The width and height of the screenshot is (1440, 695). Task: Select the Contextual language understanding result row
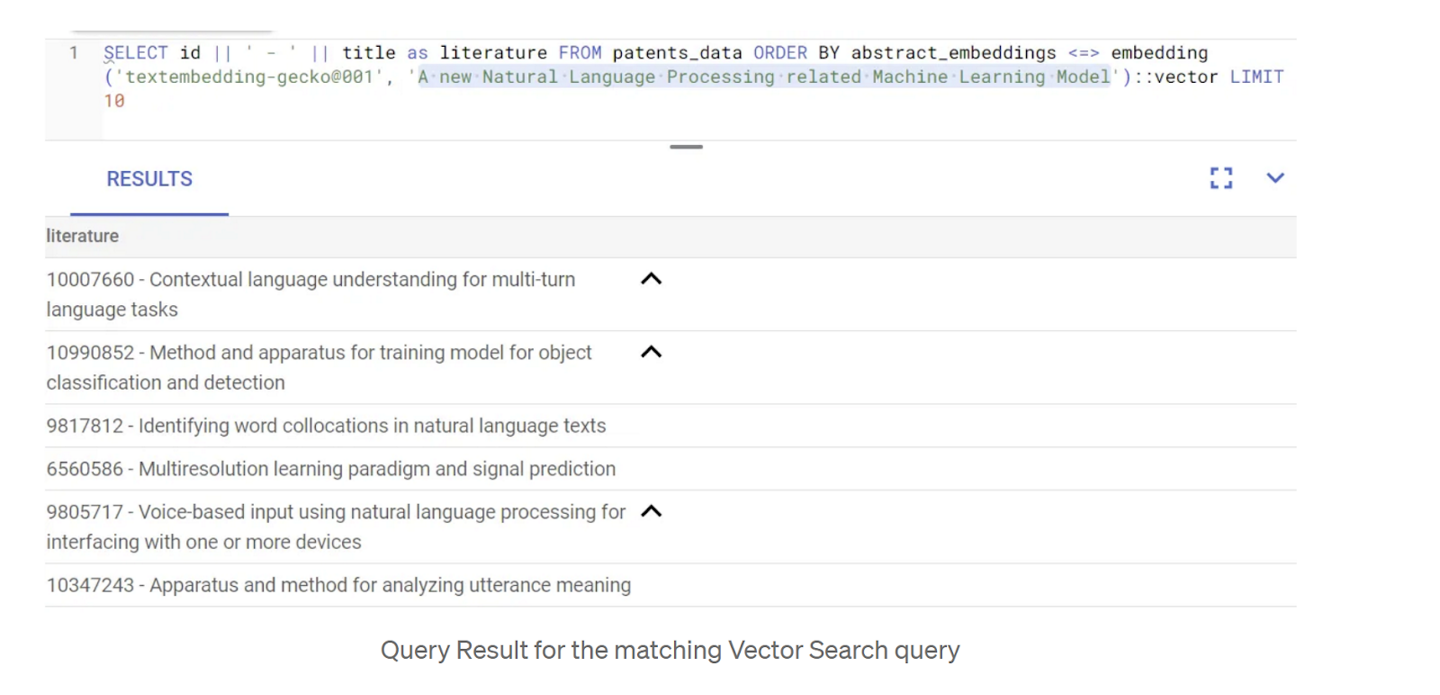pos(310,294)
